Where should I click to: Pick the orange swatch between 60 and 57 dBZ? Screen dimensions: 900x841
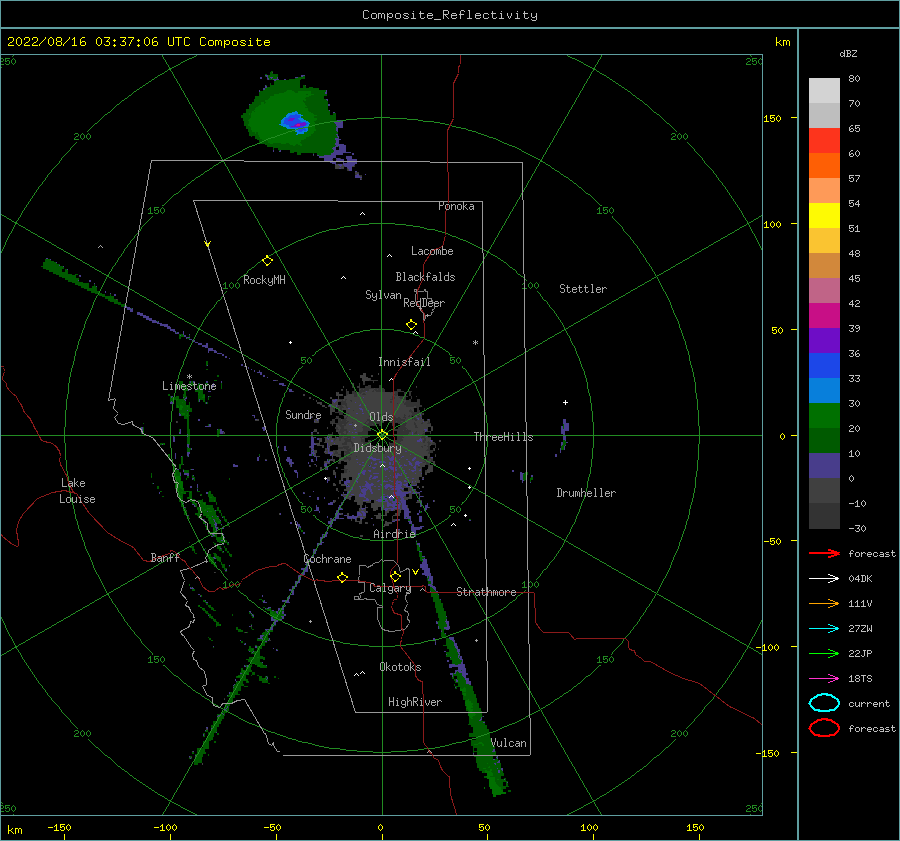click(824, 165)
